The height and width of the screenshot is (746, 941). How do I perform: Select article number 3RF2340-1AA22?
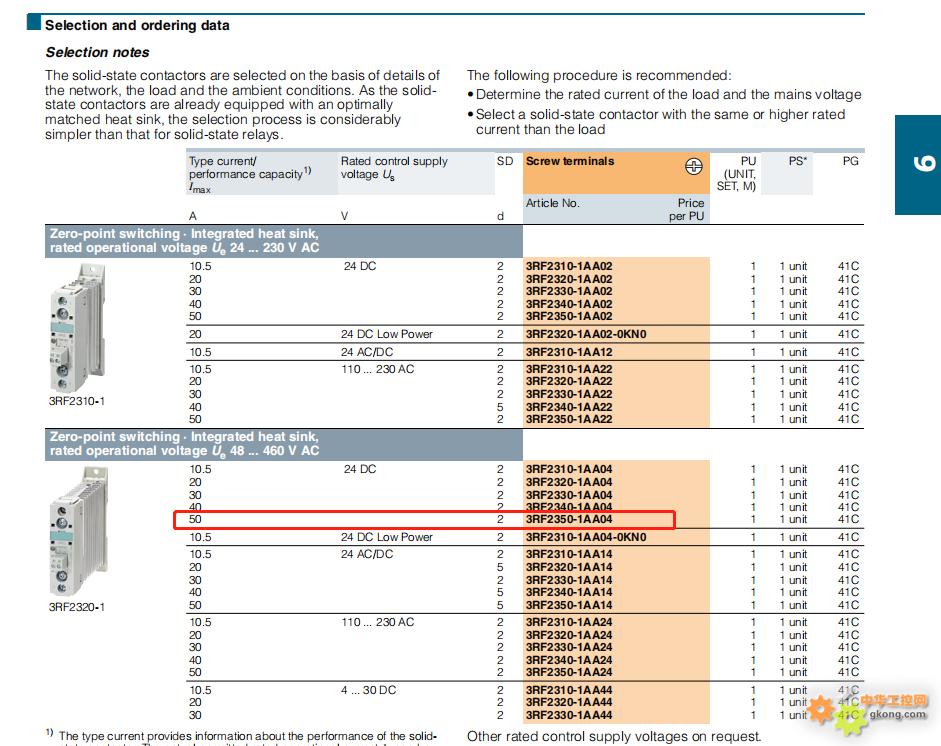(x=569, y=407)
